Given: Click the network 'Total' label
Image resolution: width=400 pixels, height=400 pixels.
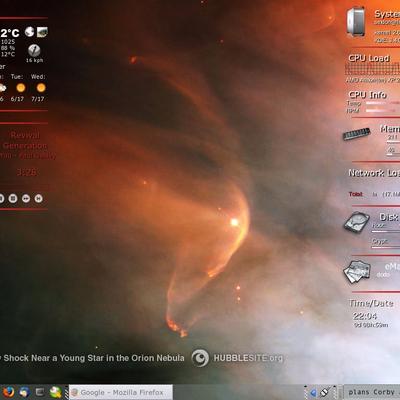Looking at the screenshot, I should point(356,194).
